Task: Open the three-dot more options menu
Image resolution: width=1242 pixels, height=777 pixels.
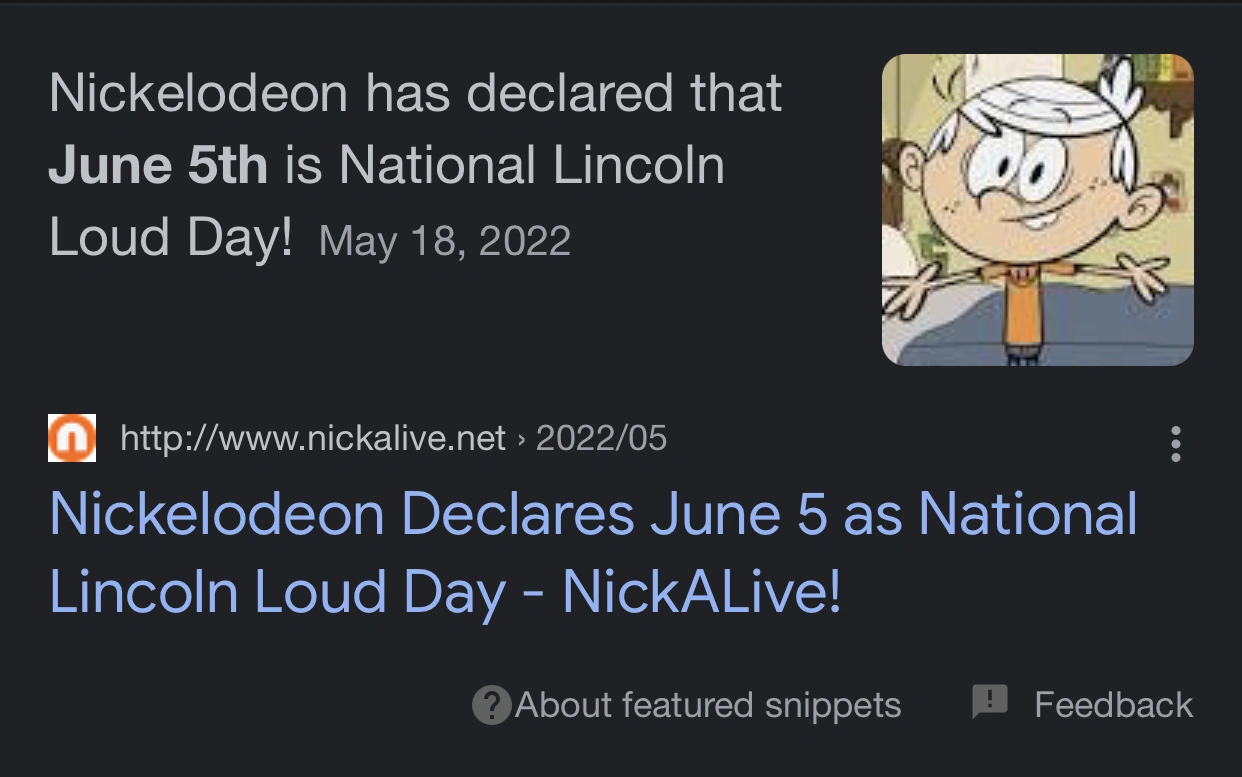Action: 1175,443
